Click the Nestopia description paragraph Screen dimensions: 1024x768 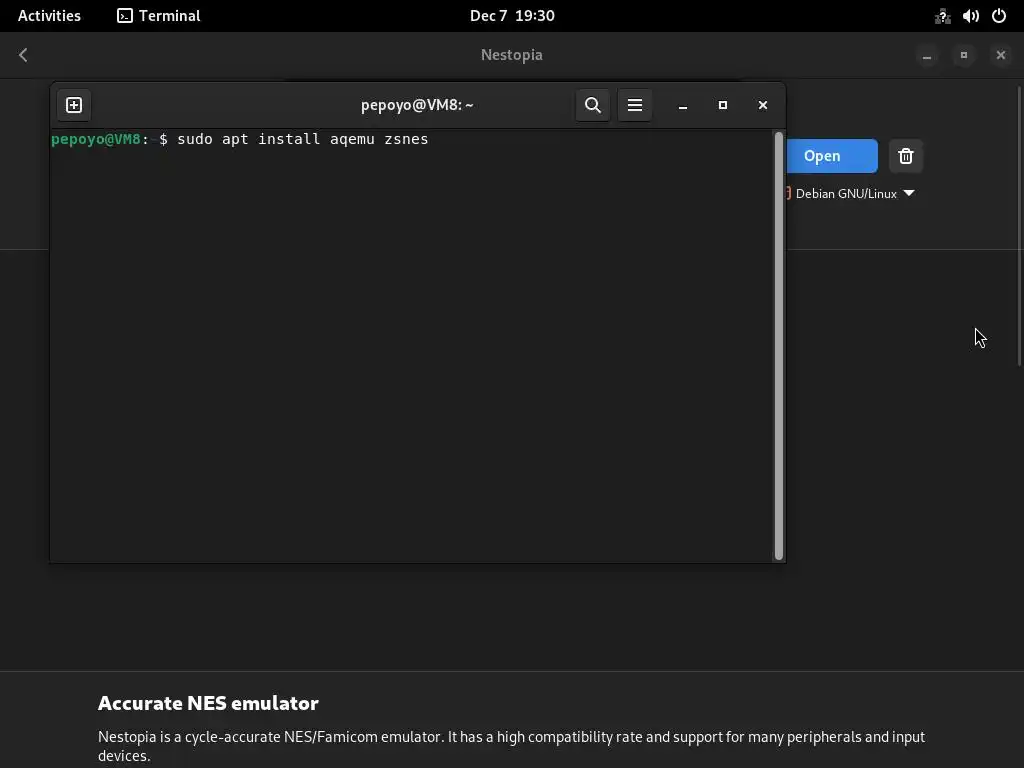[511, 746]
